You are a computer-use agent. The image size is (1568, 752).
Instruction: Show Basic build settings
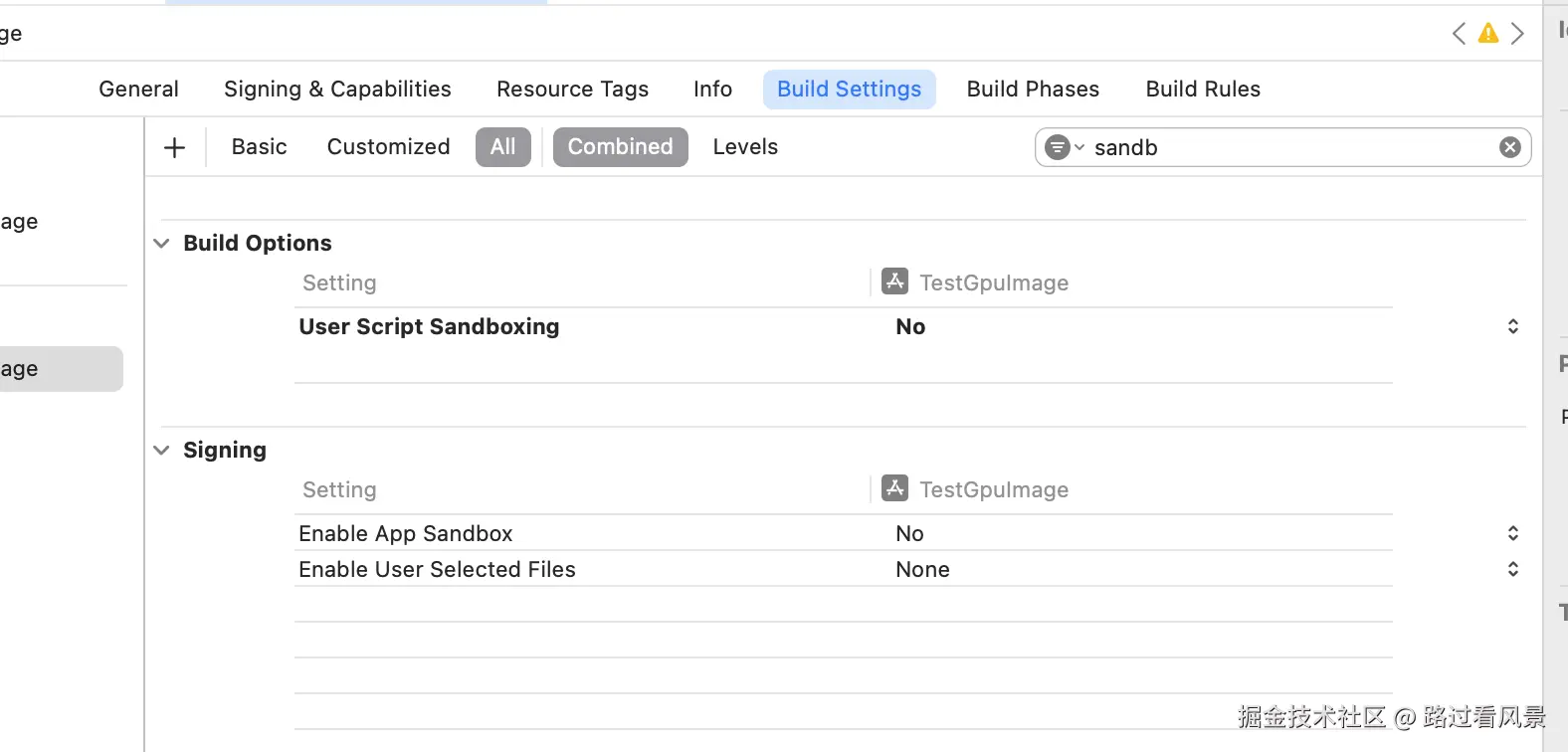(259, 147)
